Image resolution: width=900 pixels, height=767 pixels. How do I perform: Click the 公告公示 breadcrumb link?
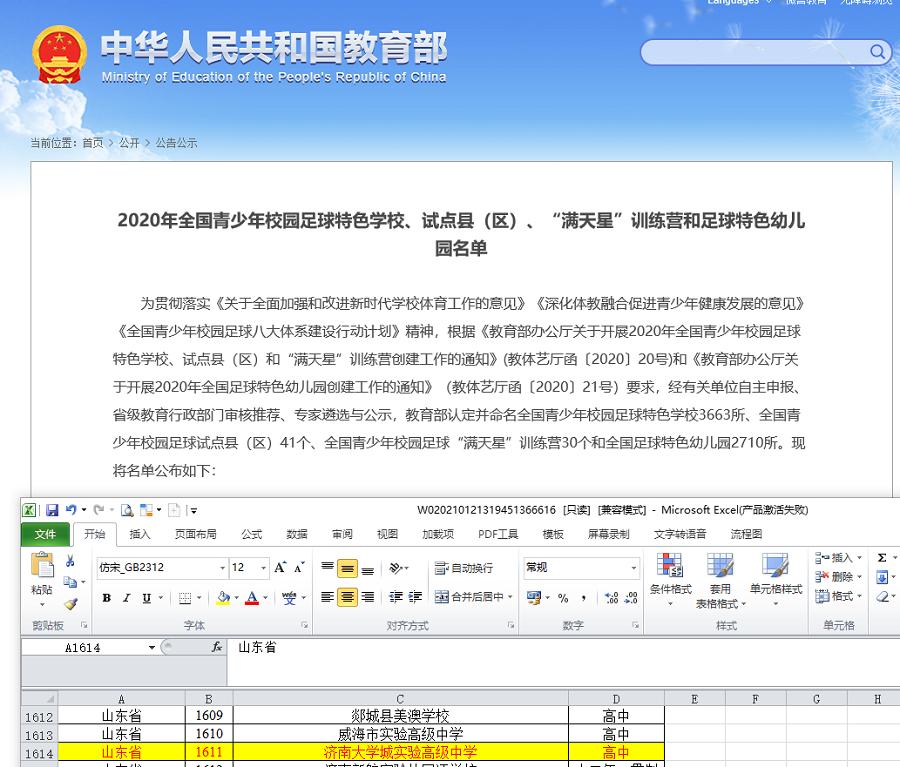[x=178, y=143]
